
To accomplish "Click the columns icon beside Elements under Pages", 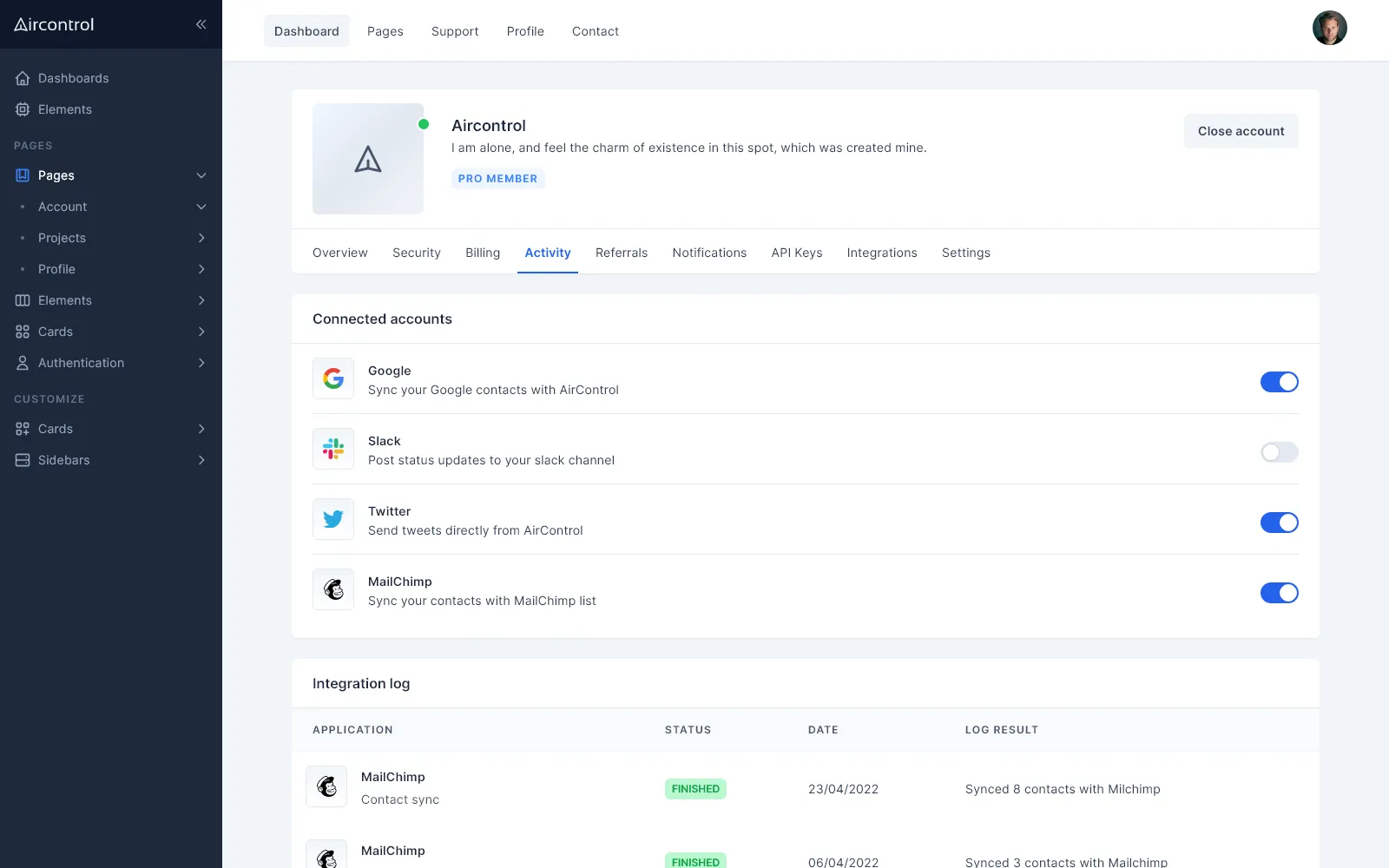I will [x=23, y=300].
